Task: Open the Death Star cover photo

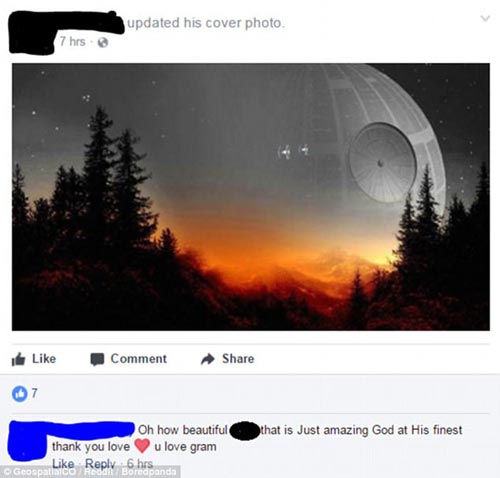Action: pyautogui.click(x=251, y=197)
